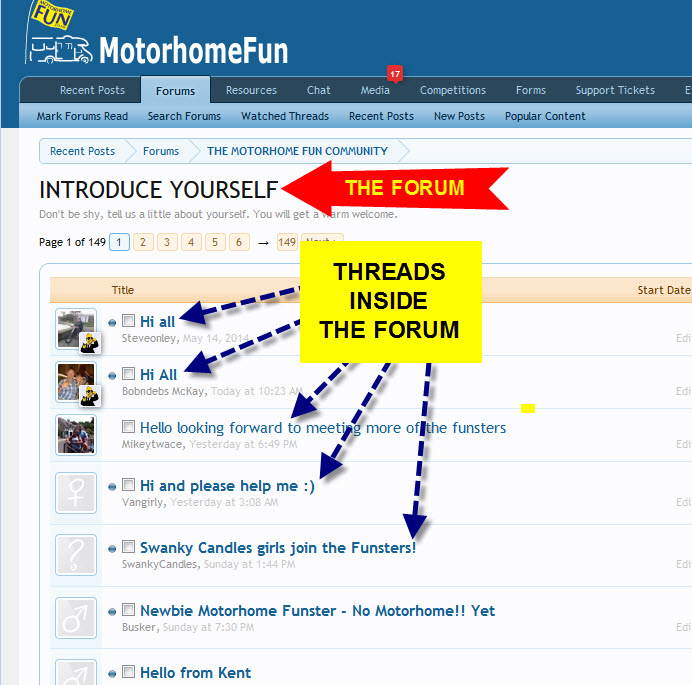692x685 pixels.
Task: Click the username Steveonley
Action: [x=149, y=339]
